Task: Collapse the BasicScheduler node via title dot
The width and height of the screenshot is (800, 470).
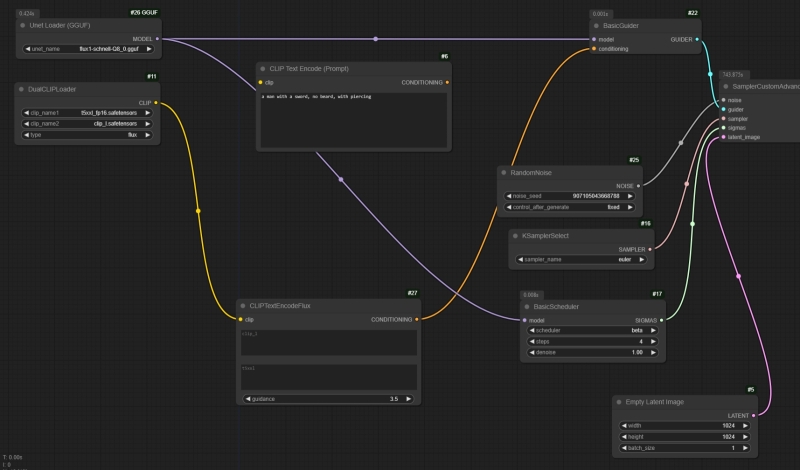Action: [x=526, y=306]
